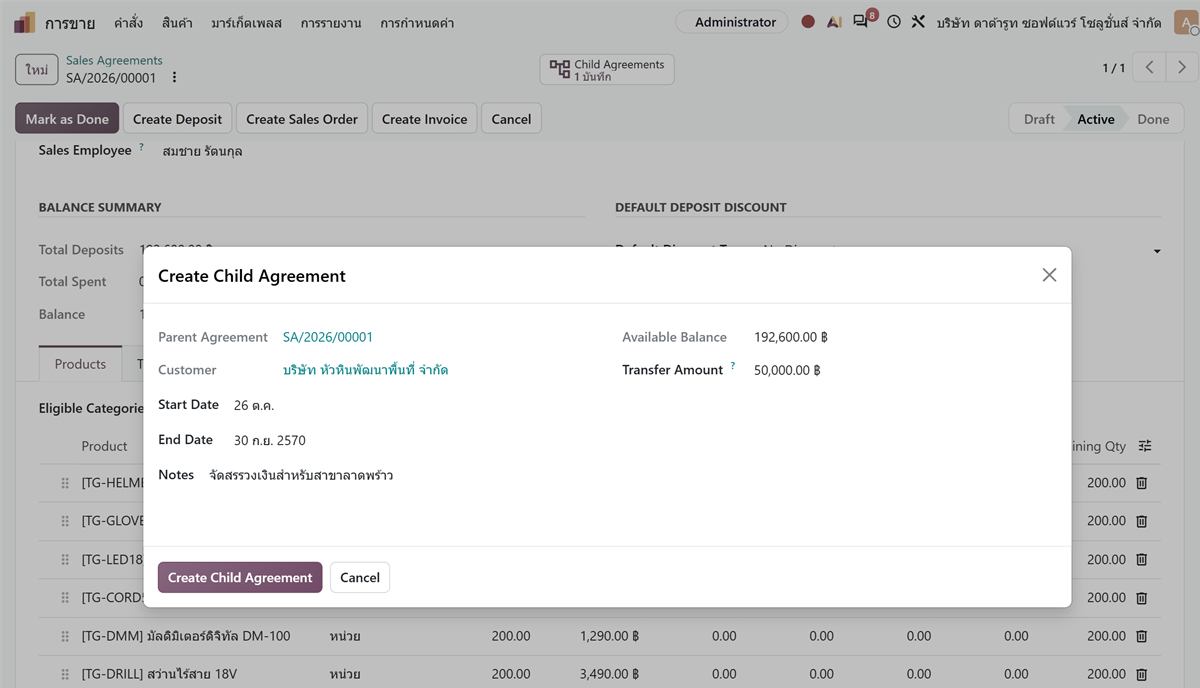This screenshot has width=1200, height=688.
Task: Delete the TG-DMM product row
Action: click(1141, 636)
